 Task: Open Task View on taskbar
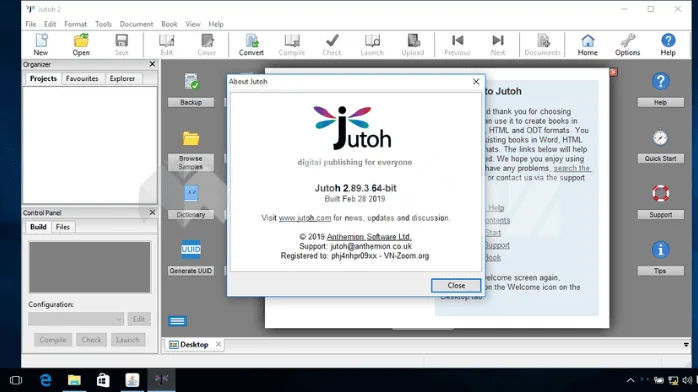point(16,380)
